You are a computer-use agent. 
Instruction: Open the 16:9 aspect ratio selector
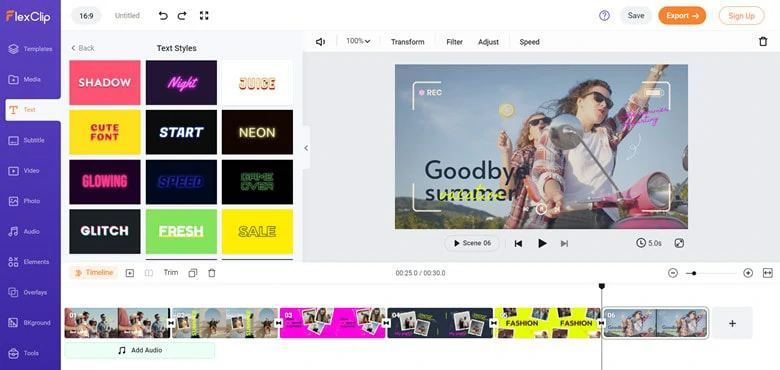click(86, 16)
